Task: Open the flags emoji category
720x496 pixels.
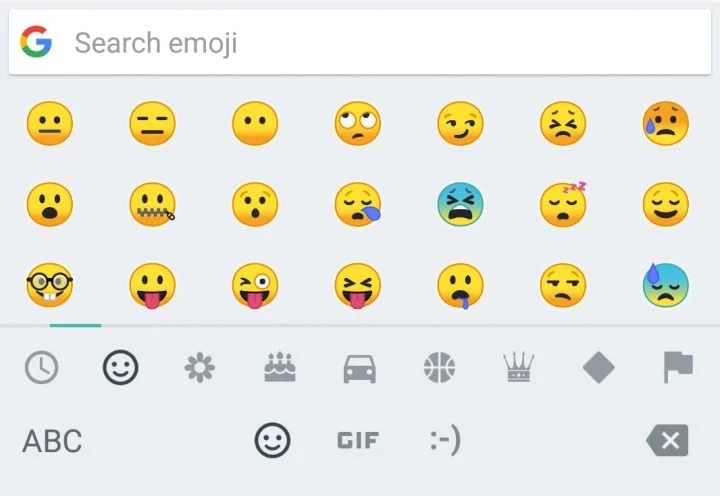Action: (678, 368)
